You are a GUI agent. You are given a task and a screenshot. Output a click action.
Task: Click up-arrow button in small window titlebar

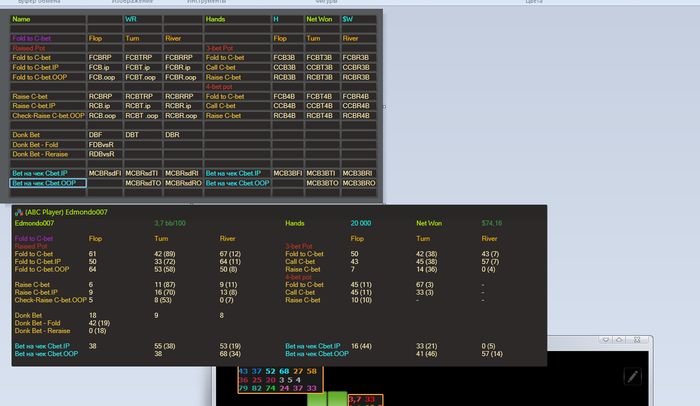tap(619, 340)
